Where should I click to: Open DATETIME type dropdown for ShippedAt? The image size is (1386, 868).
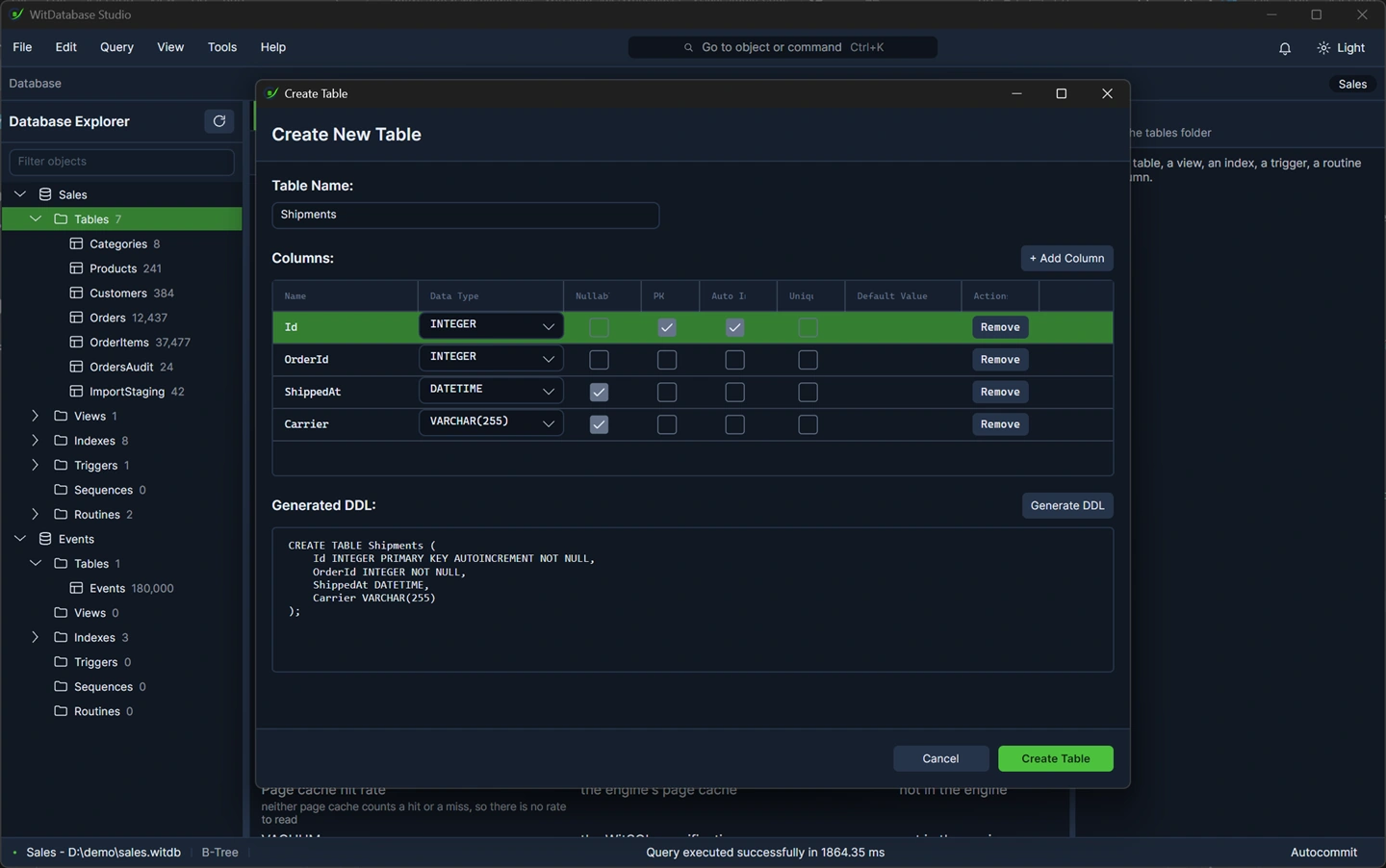coord(491,390)
